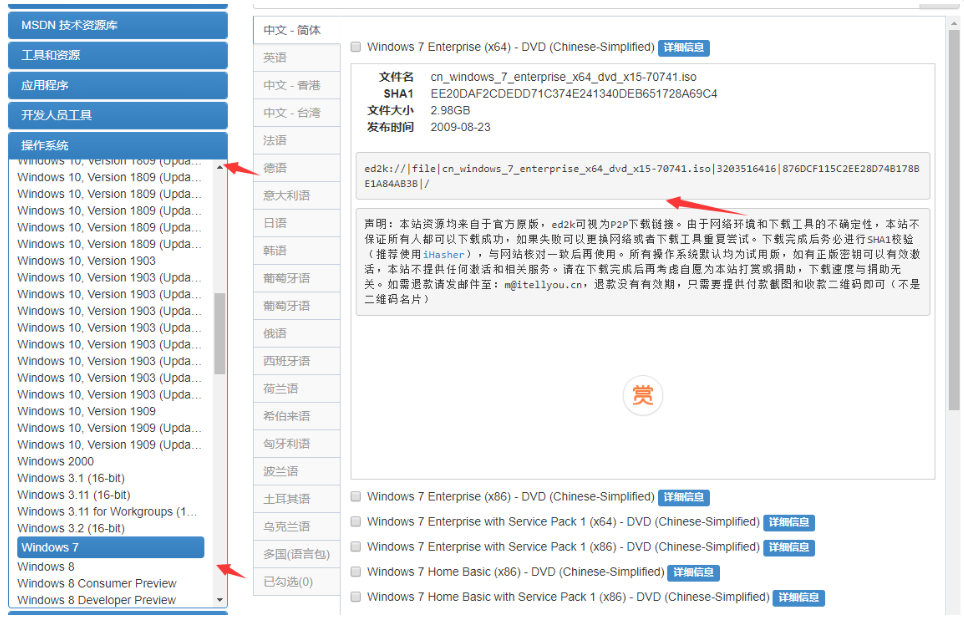Enable Windows 7 Enterprise SP1 (x64) checkbox

(x=357, y=522)
